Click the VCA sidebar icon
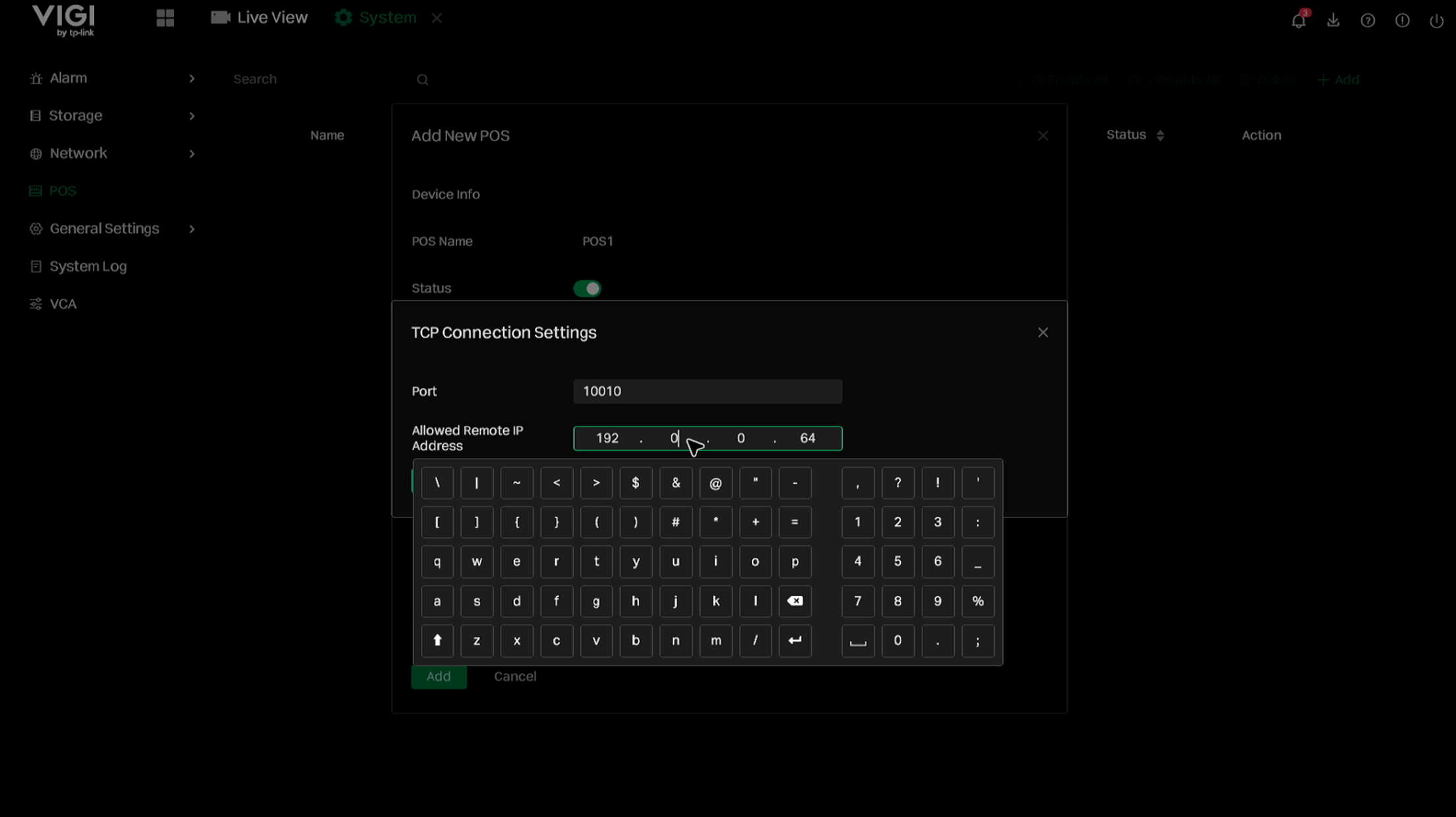The height and width of the screenshot is (817, 1456). pyautogui.click(x=36, y=304)
